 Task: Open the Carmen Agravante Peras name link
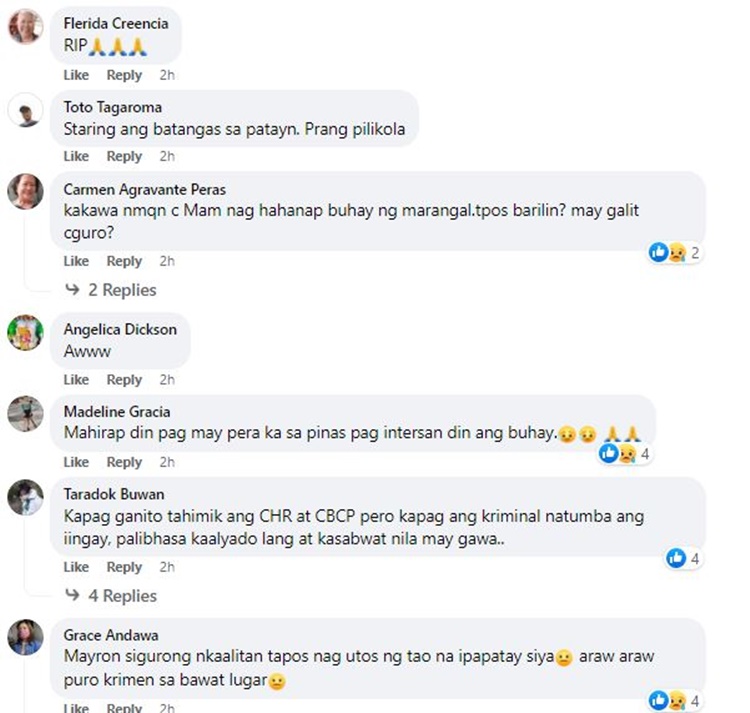click(x=144, y=189)
